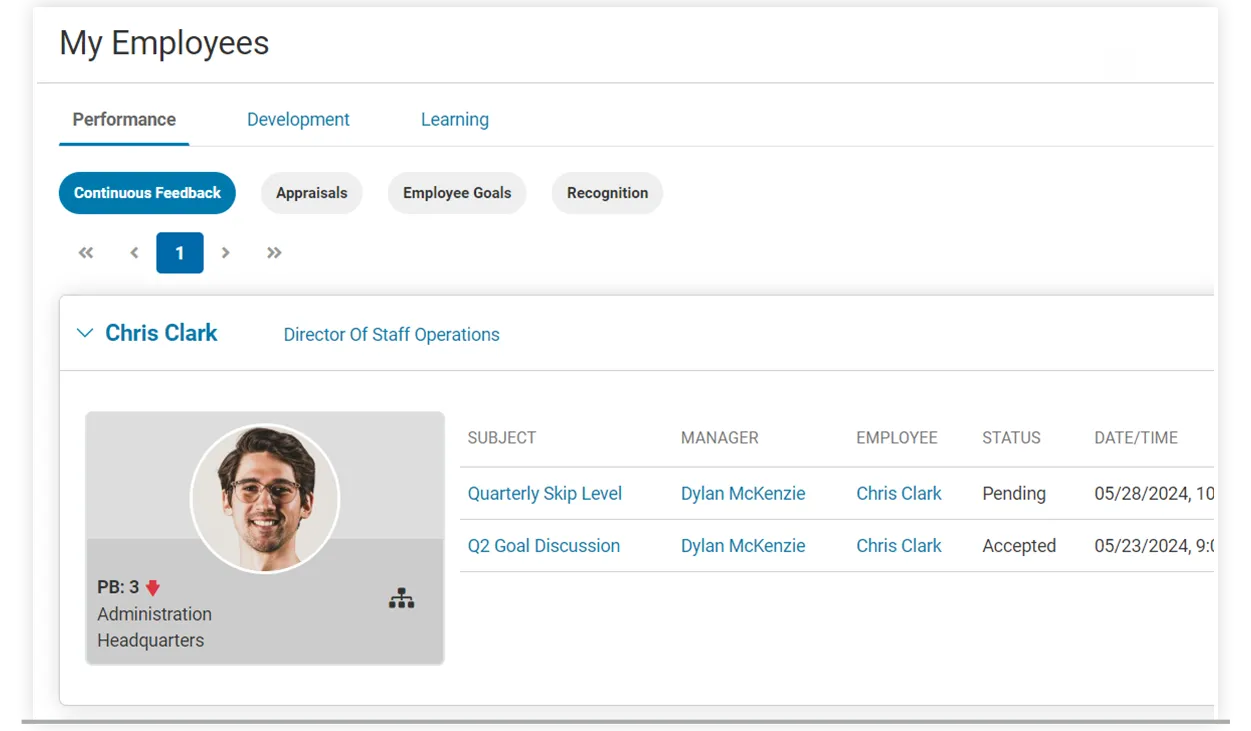
Task: Jump to last page of employees
Action: pos(274,253)
